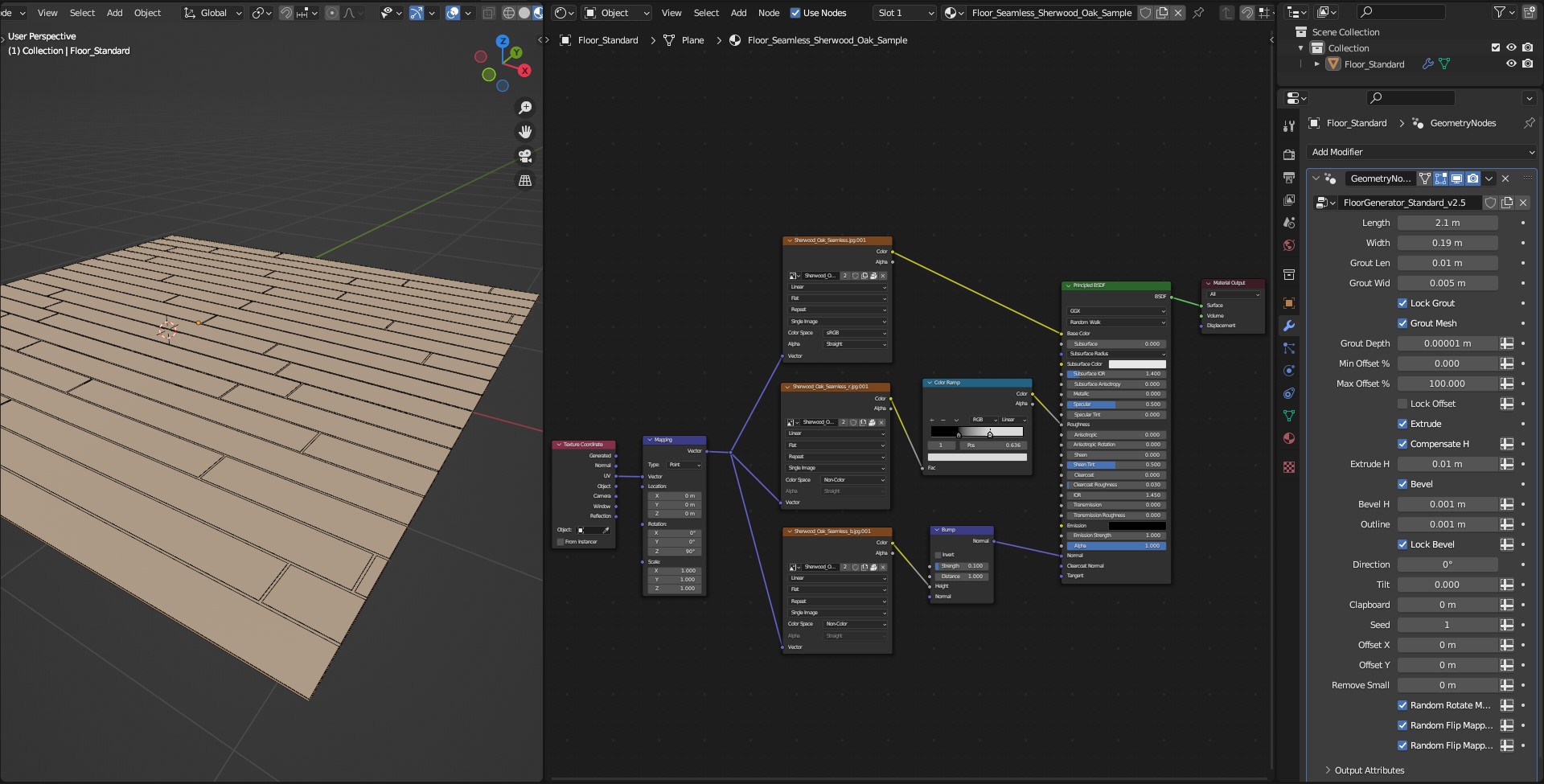Uncheck the Lock Grout checkbox
1544x784 pixels.
pos(1402,303)
